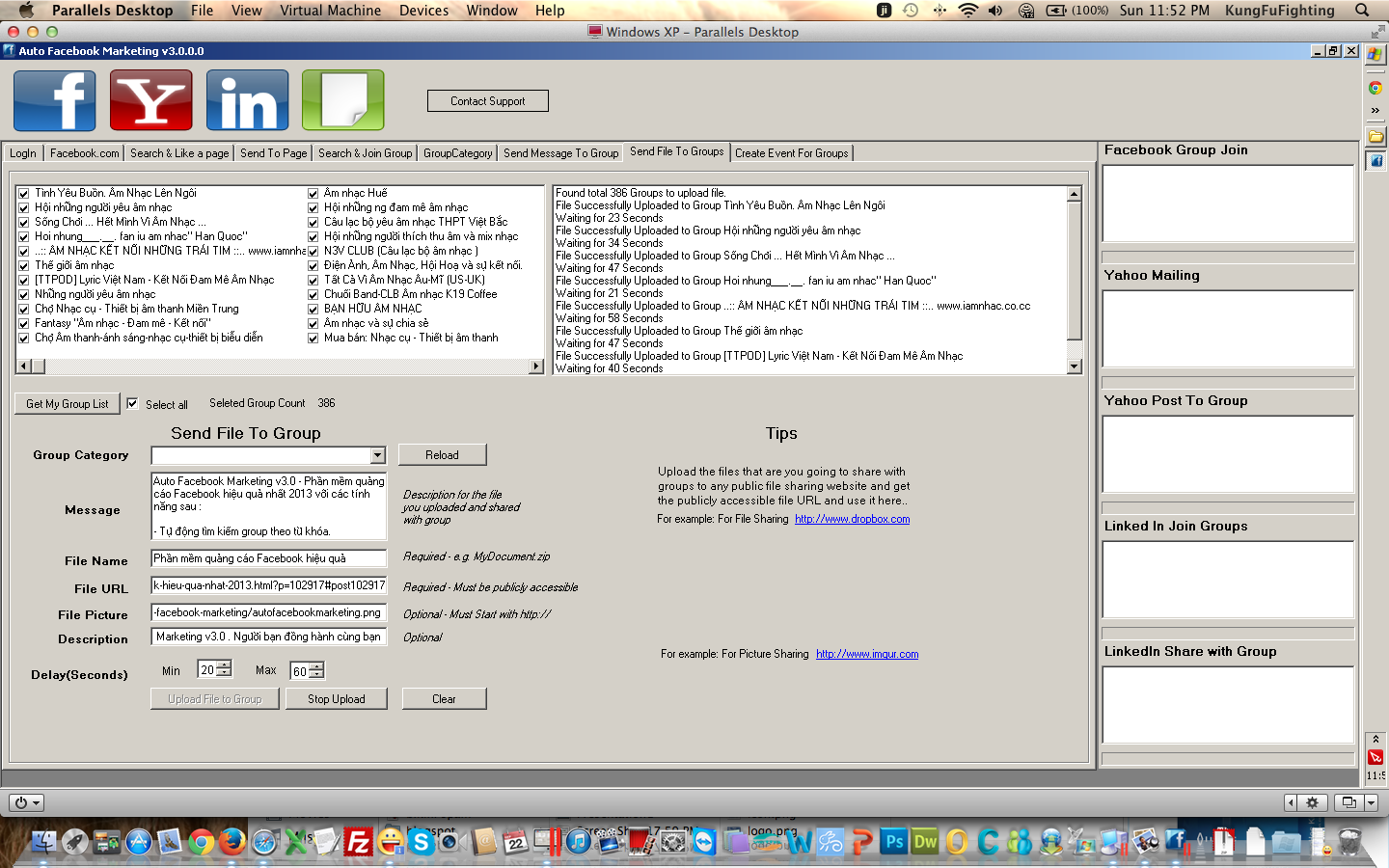Image resolution: width=1389 pixels, height=868 pixels.
Task: Open the imgur.com link
Action: (867, 654)
